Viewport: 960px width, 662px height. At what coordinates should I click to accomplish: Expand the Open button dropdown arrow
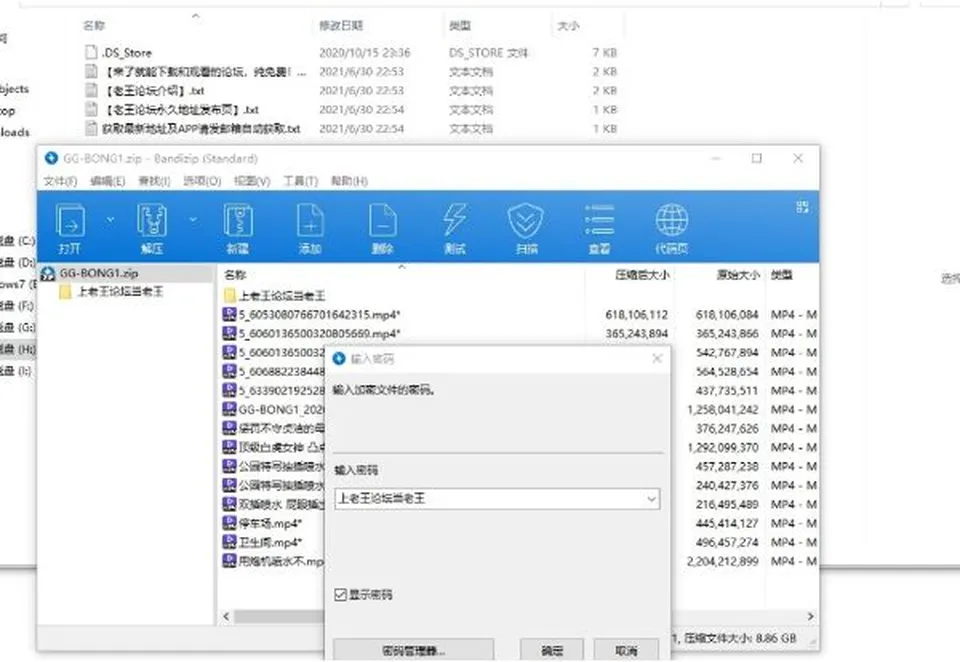110,219
